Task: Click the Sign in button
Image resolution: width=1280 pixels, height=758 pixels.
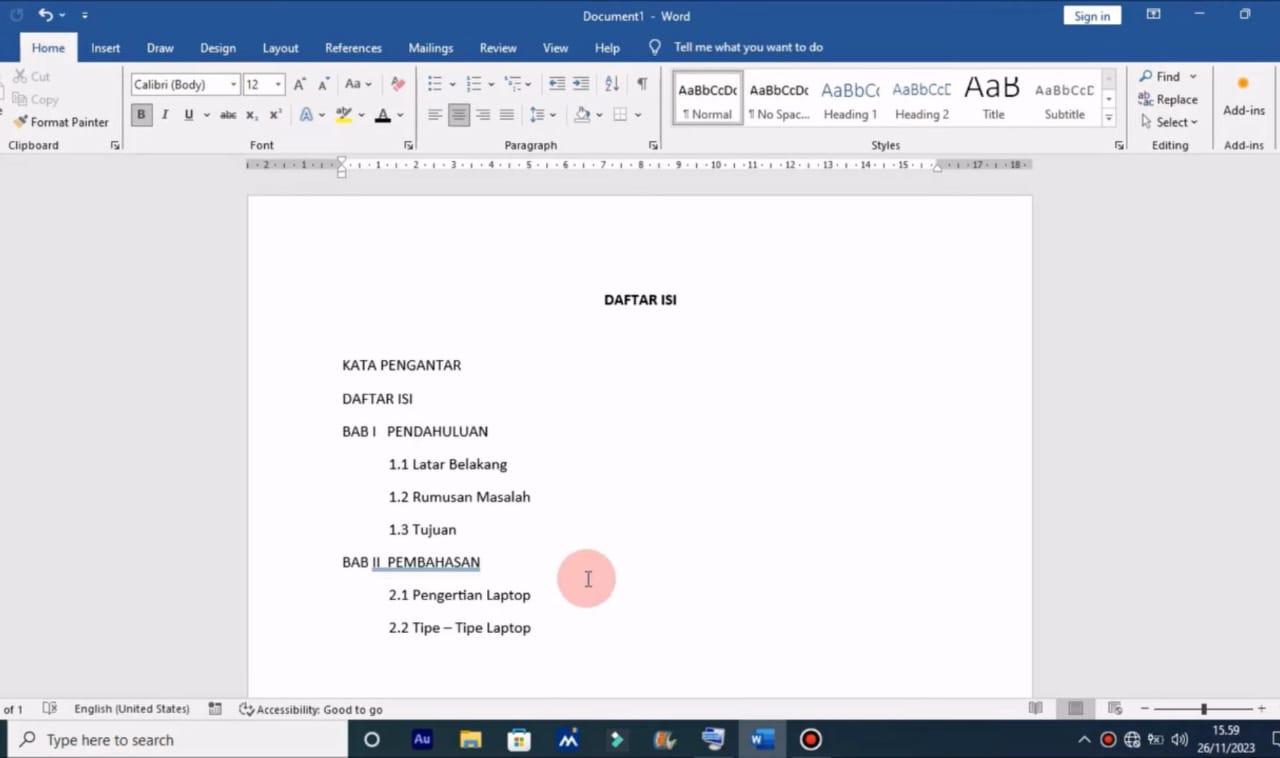Action: 1092,15
